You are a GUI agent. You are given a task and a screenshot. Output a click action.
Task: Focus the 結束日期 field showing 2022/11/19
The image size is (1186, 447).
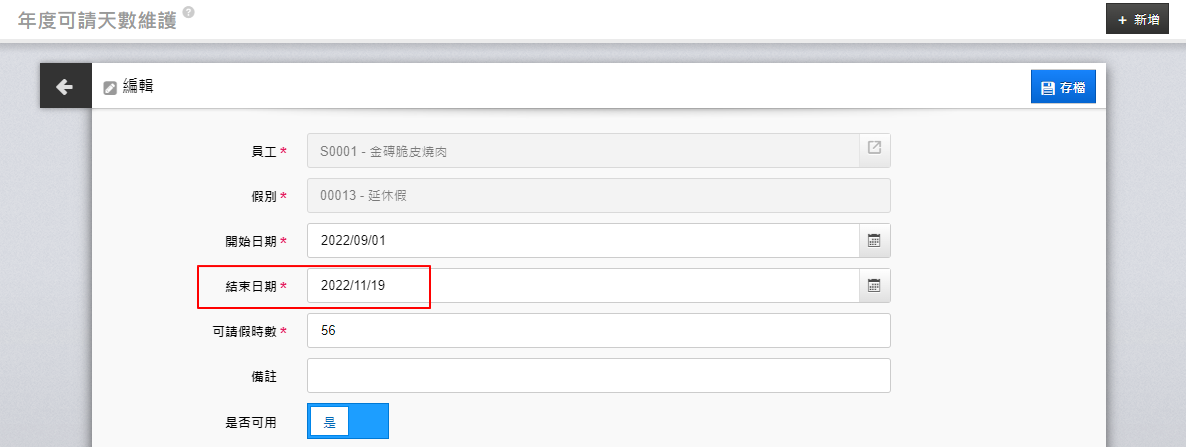(x=582, y=286)
